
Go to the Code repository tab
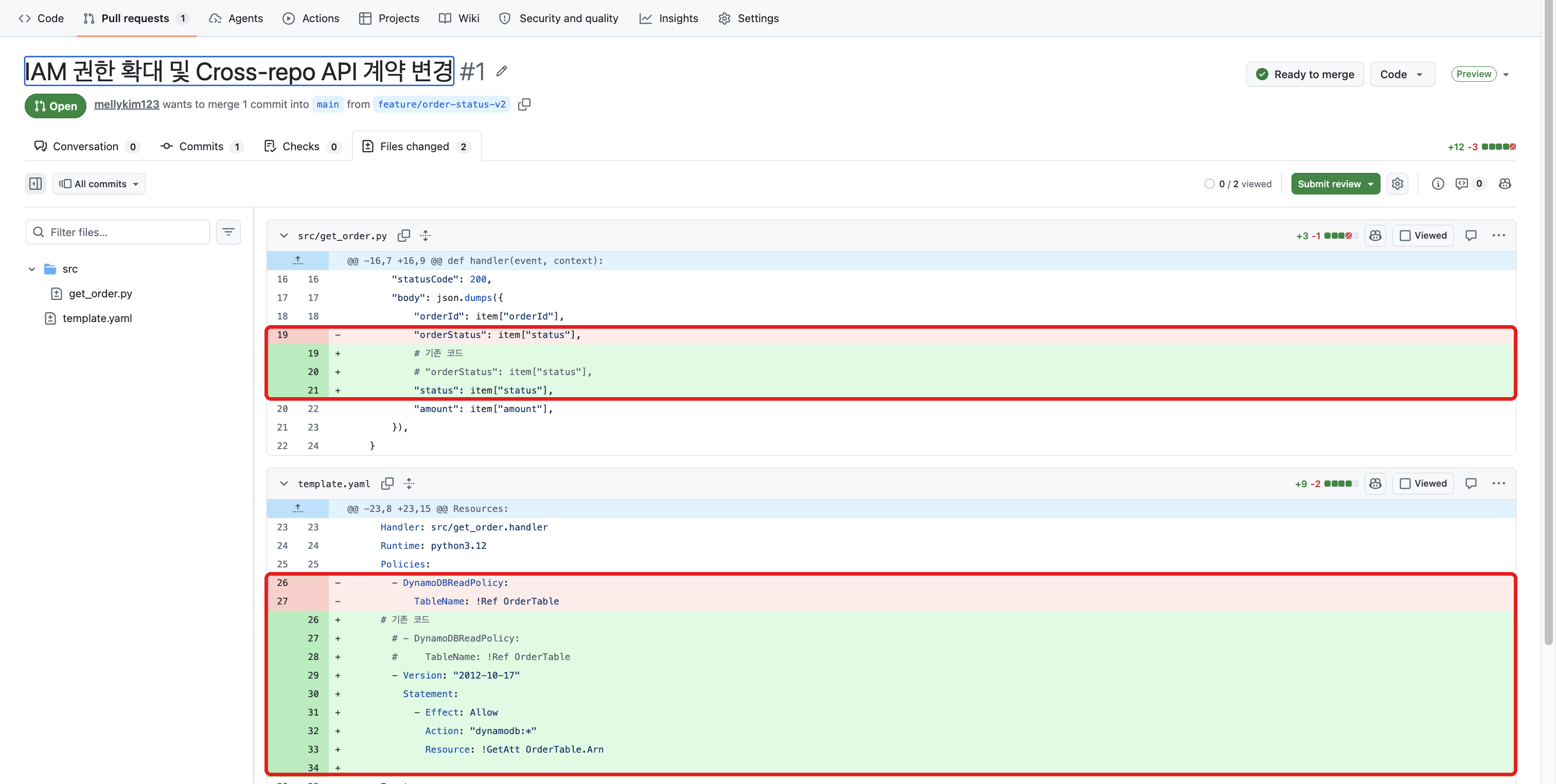[x=42, y=18]
